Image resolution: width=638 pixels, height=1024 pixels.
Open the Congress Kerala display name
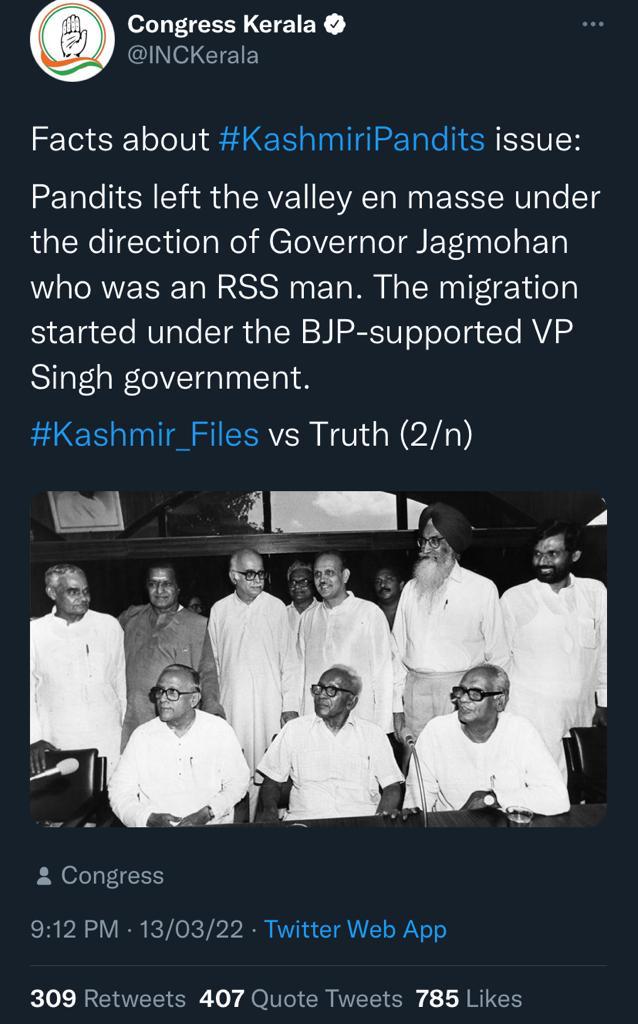[x=221, y=25]
